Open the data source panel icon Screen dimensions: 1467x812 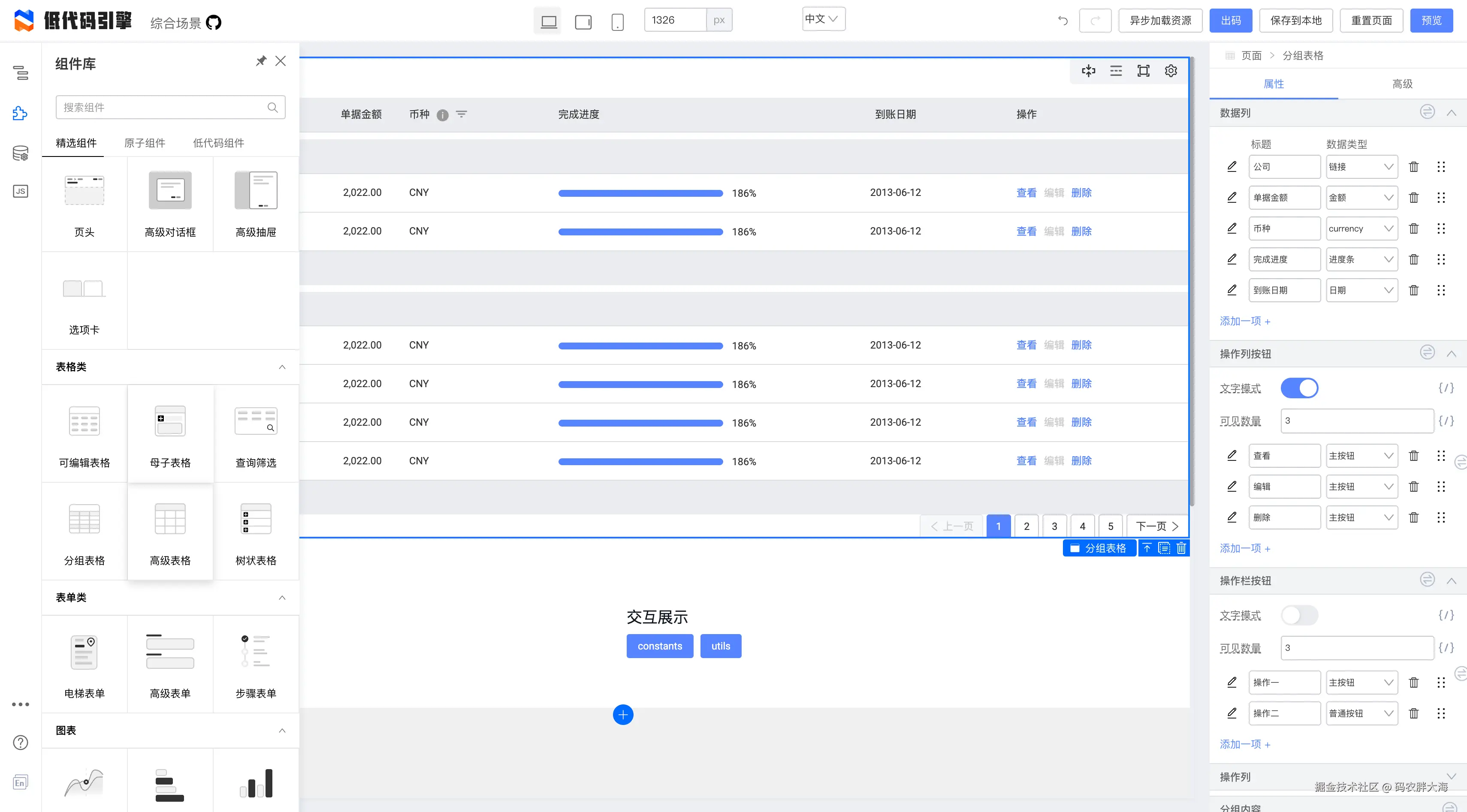21,153
